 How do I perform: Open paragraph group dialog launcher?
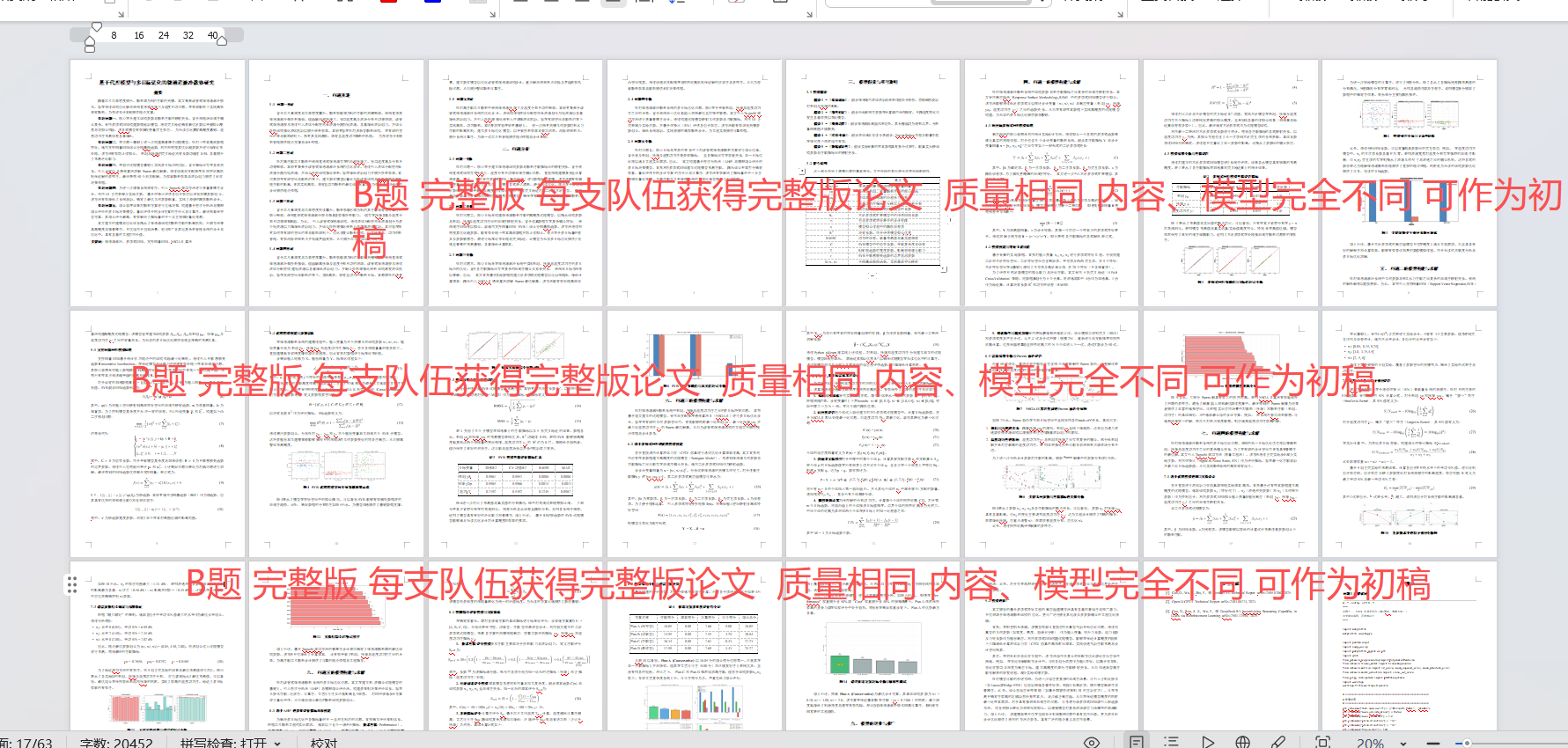[809, 13]
